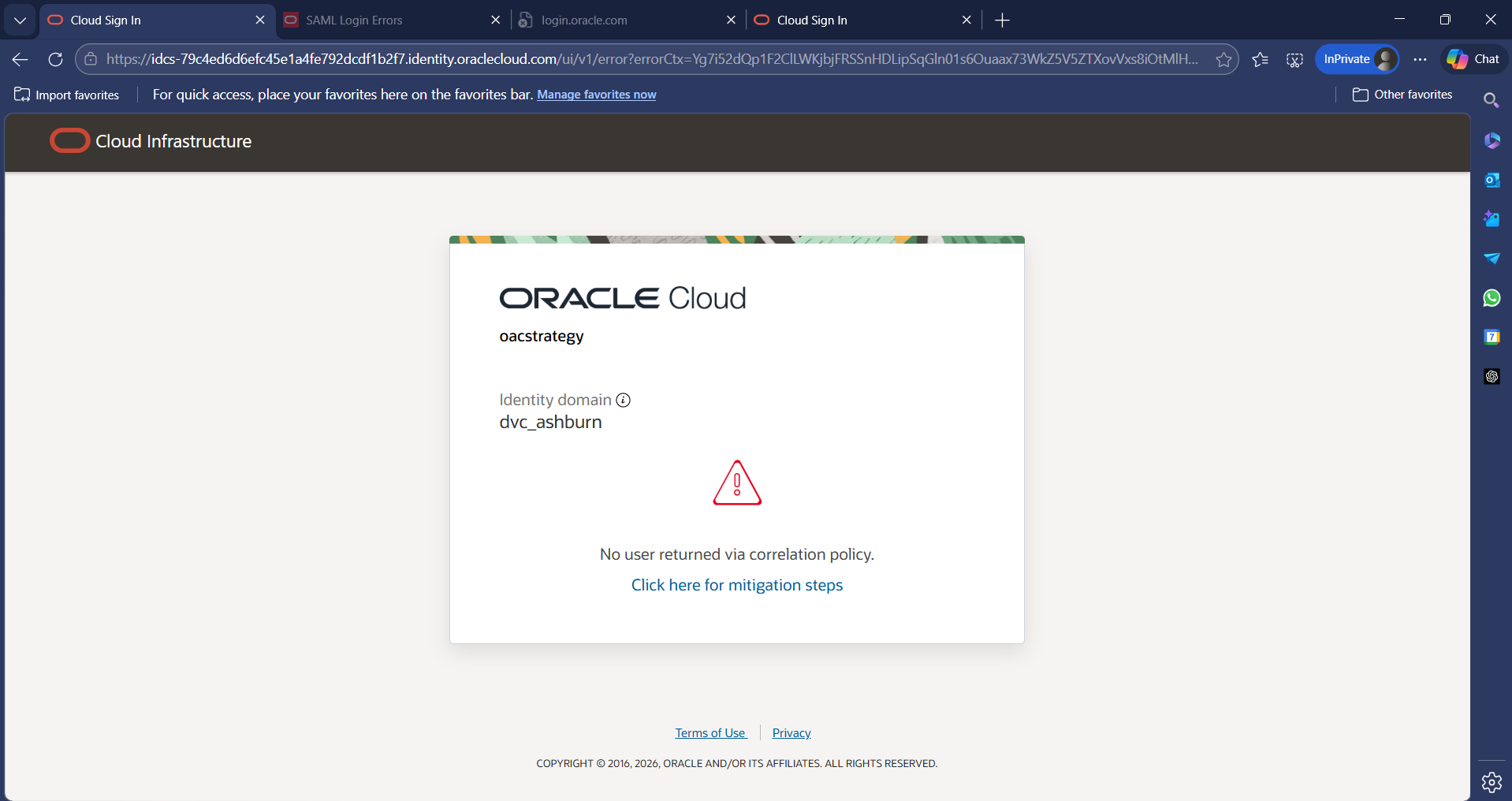This screenshot has width=1512, height=801.
Task: Click the copyright notice text
Action: coord(737,763)
